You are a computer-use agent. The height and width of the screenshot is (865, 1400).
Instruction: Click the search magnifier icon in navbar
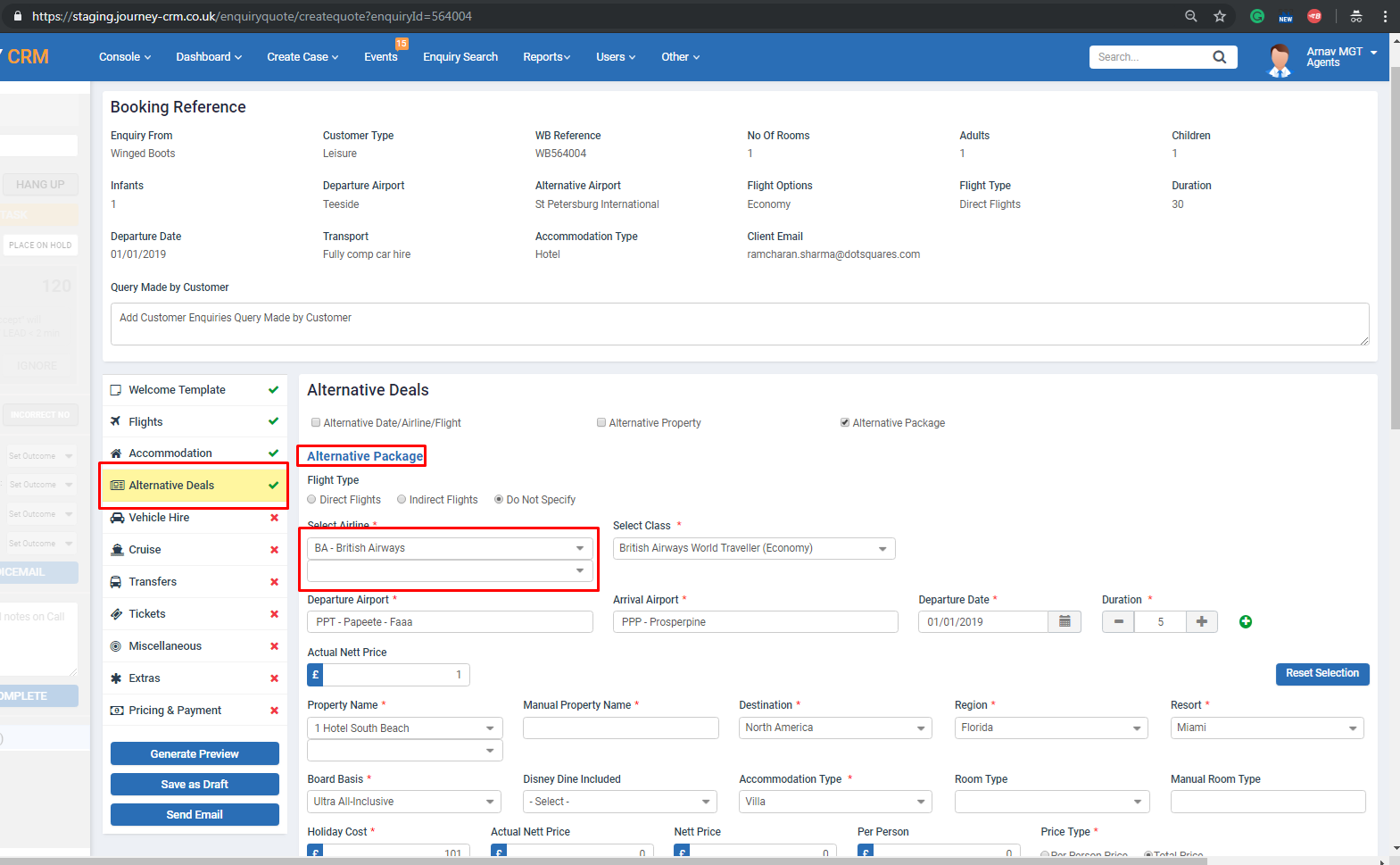coord(1219,57)
